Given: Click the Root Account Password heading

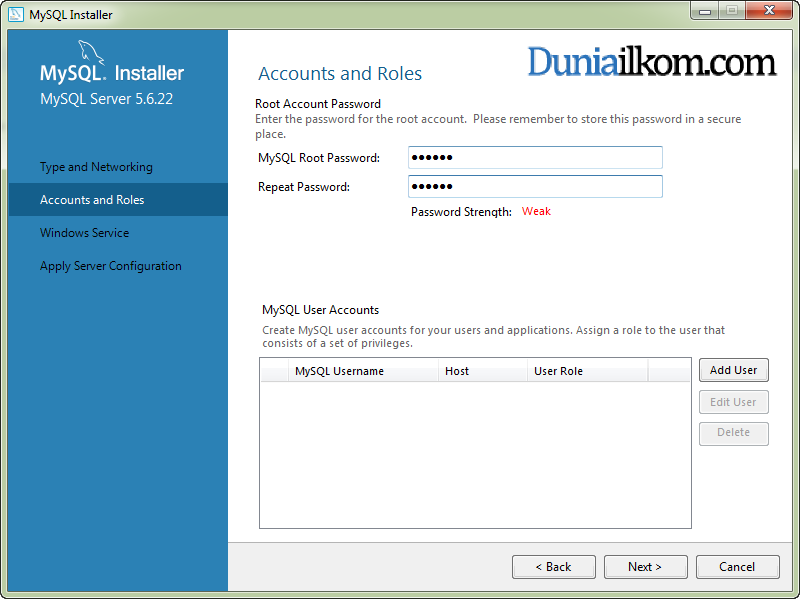Looking at the screenshot, I should coord(318,104).
